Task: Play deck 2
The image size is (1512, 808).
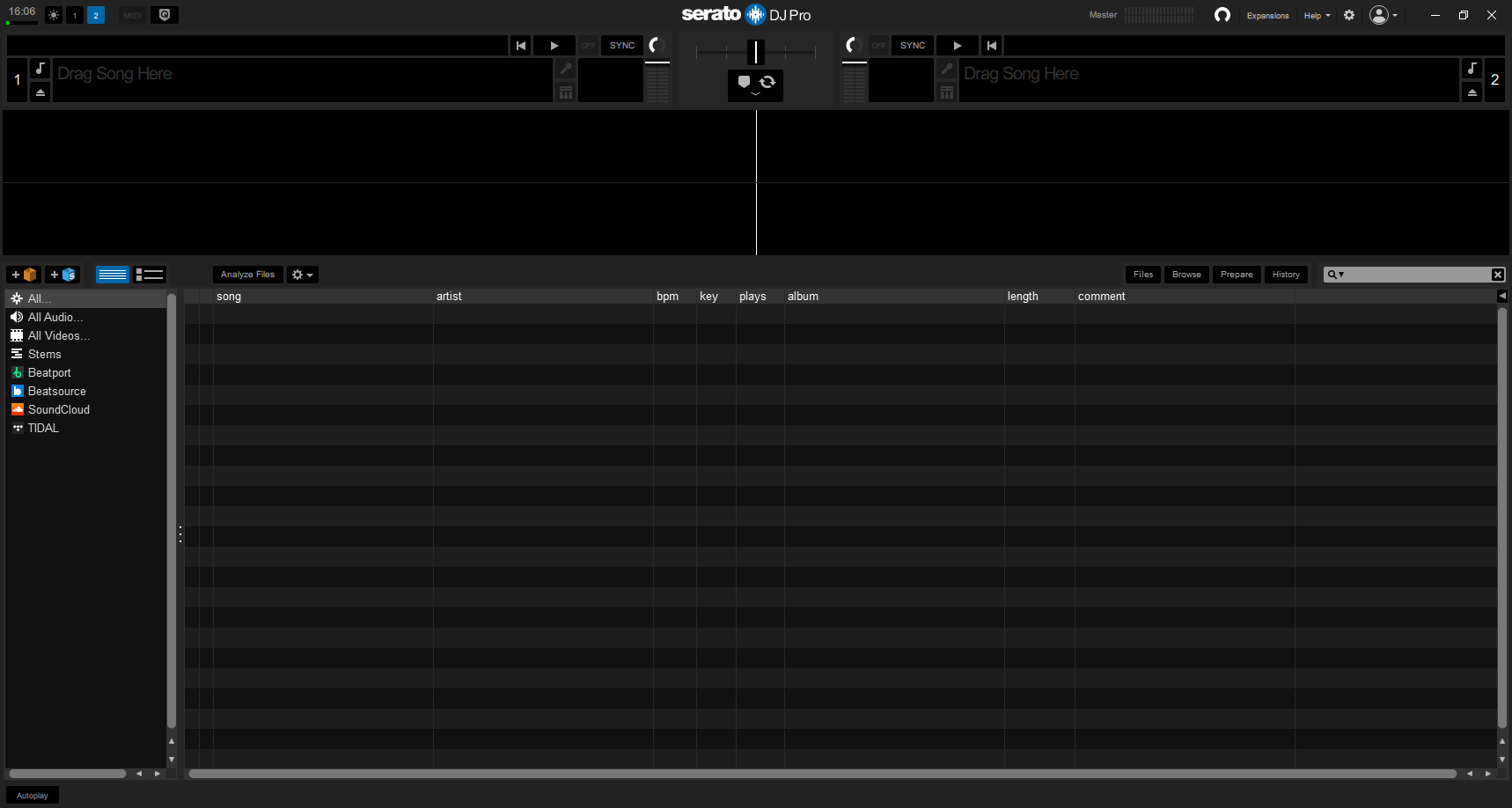Action: tap(958, 46)
